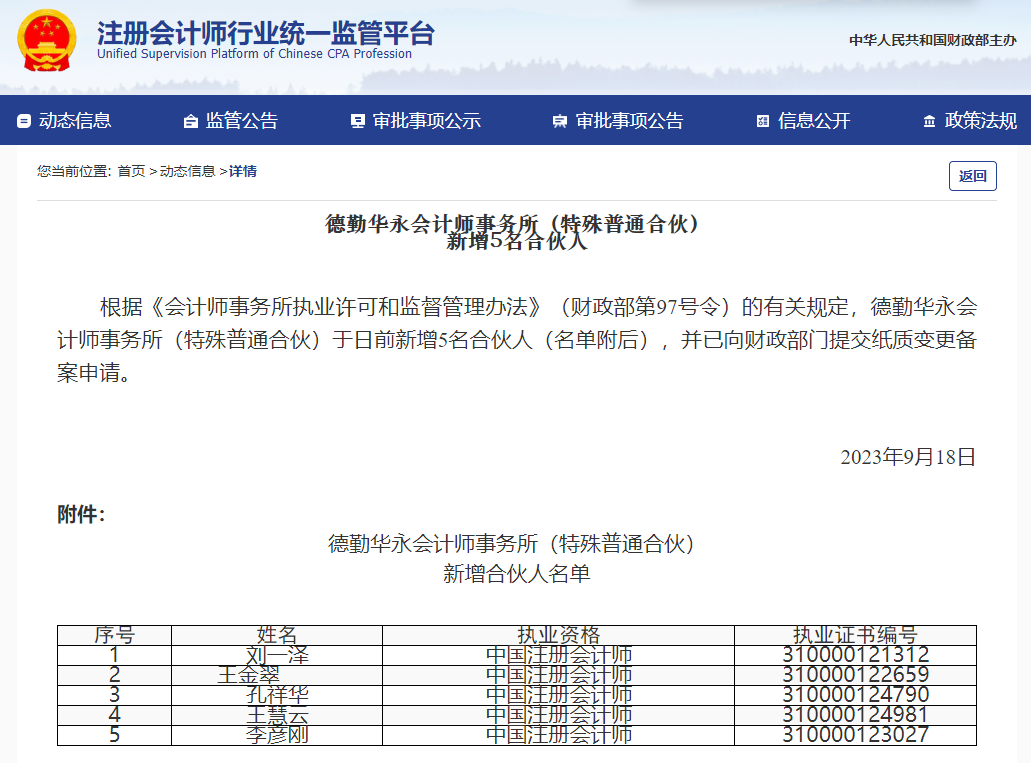Go to 首页 in breadcrumb
Image resolution: width=1031 pixels, height=763 pixels.
pyautogui.click(x=131, y=172)
